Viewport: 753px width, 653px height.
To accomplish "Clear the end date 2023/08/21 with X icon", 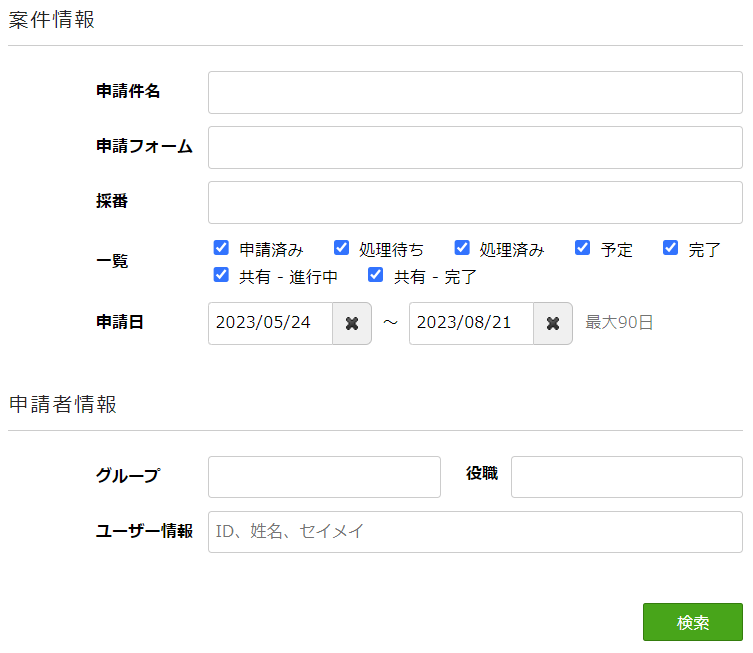I will pos(553,324).
